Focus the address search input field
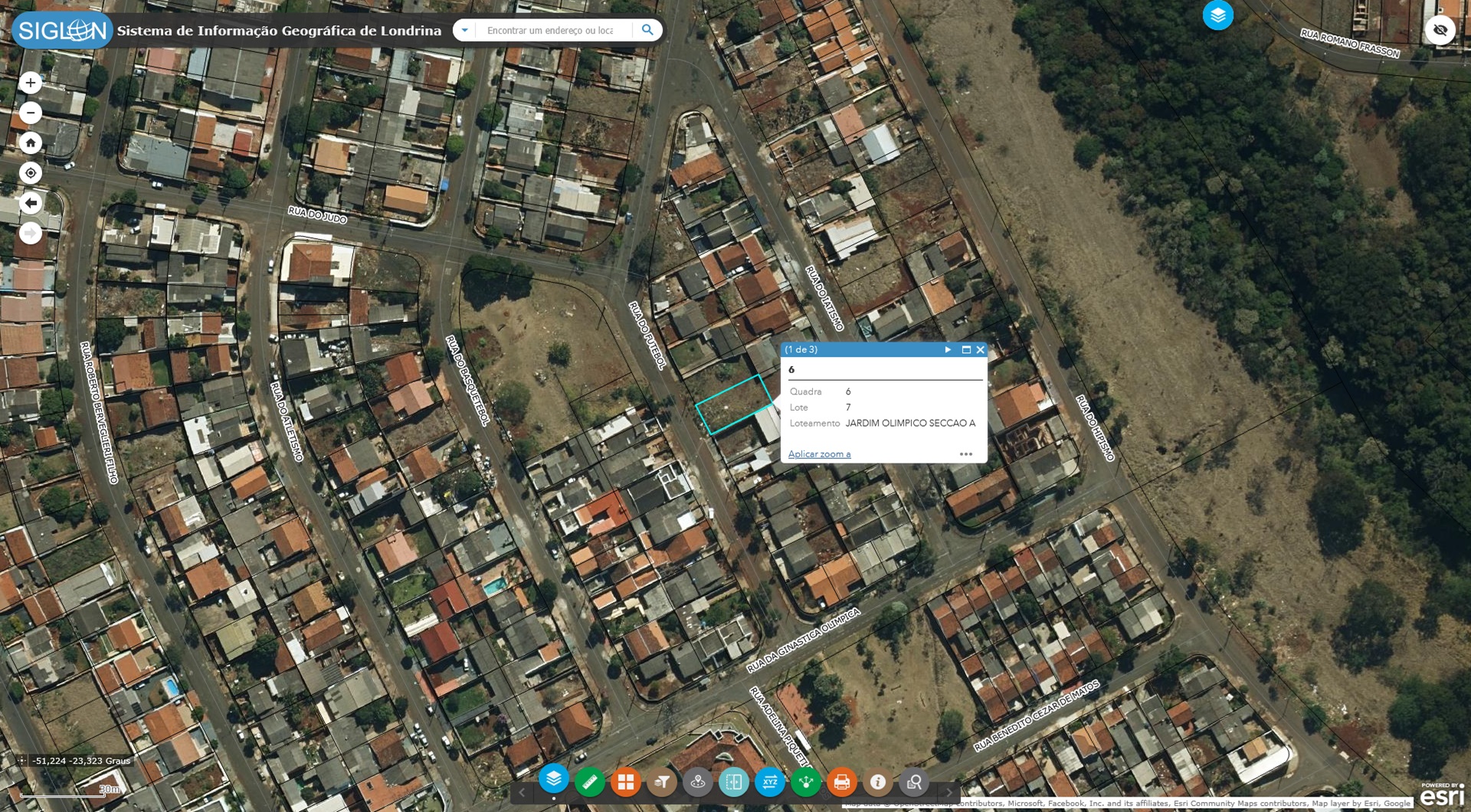Screen dimensions: 1471x812 554,31
